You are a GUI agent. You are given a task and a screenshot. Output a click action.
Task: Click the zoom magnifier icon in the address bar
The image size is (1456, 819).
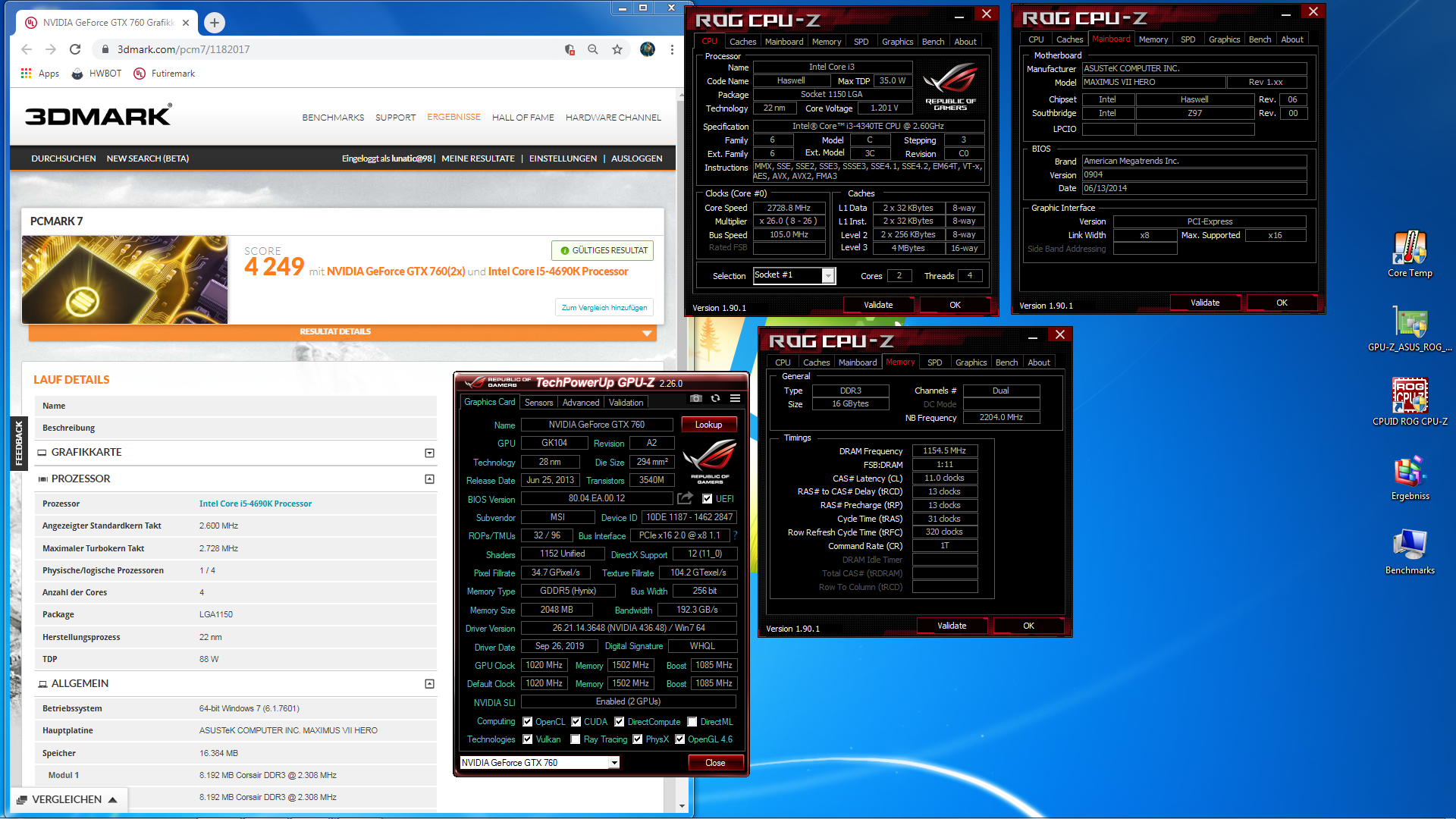point(593,49)
